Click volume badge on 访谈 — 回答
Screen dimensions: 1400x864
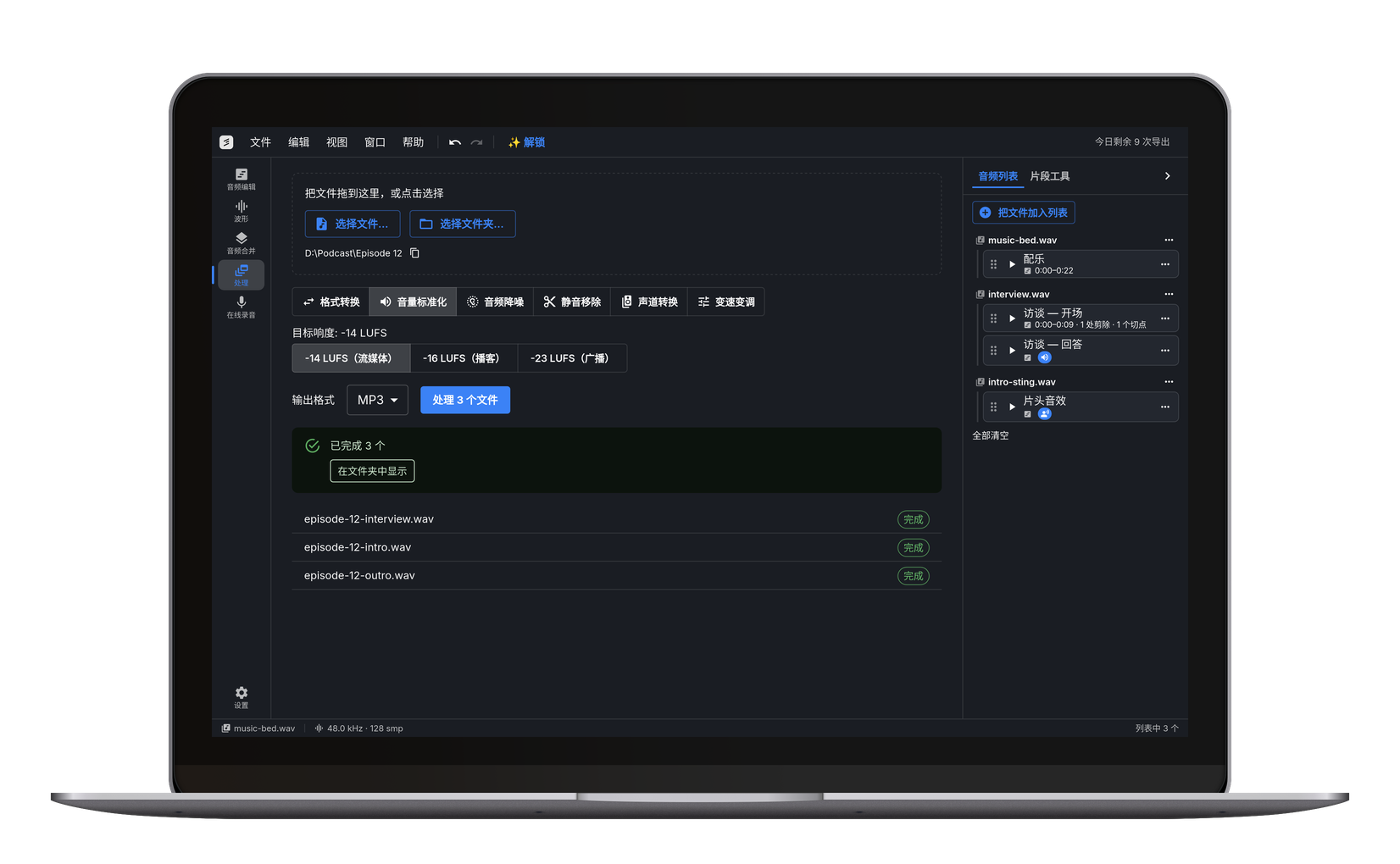point(1045,357)
